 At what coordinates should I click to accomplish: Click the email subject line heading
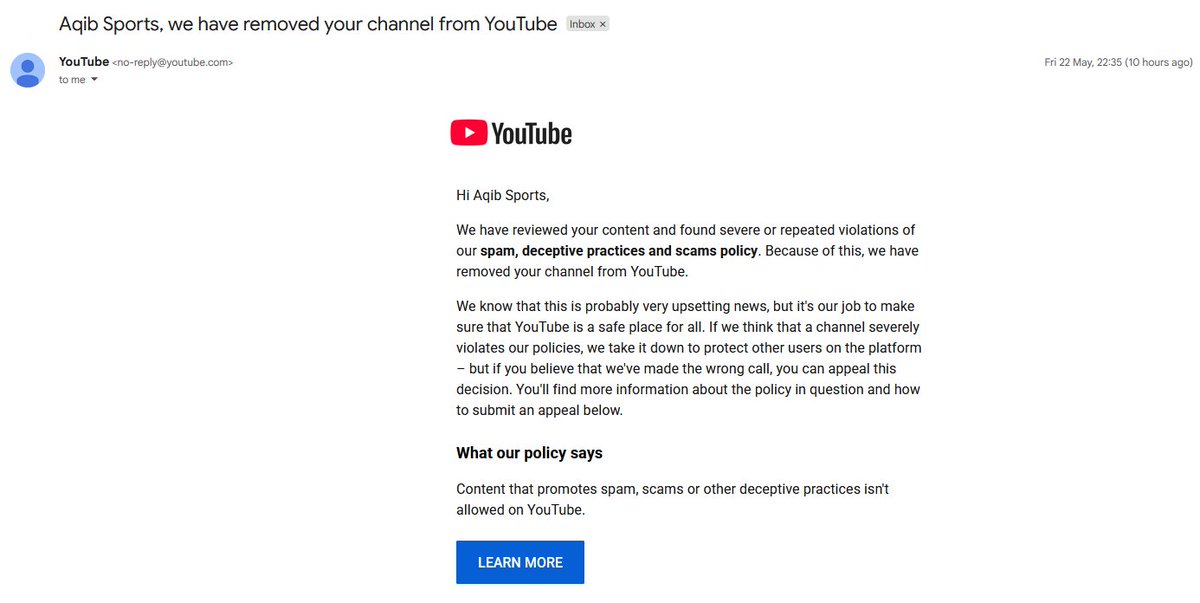tap(308, 23)
